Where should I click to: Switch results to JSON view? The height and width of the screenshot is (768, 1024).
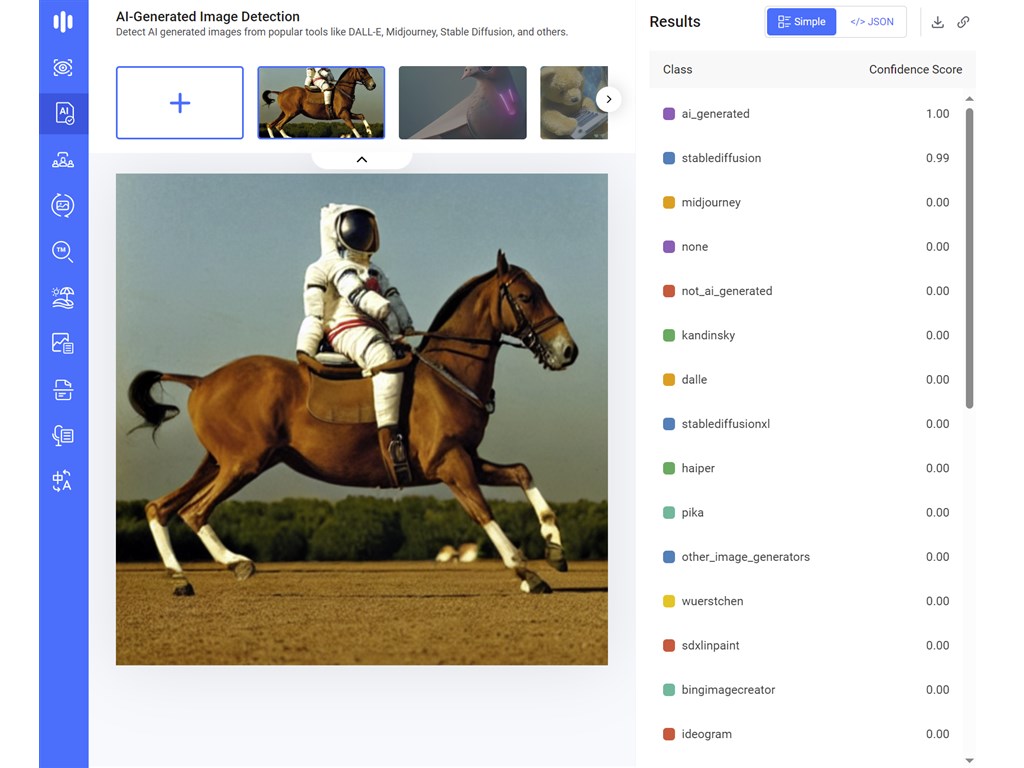[x=871, y=21]
